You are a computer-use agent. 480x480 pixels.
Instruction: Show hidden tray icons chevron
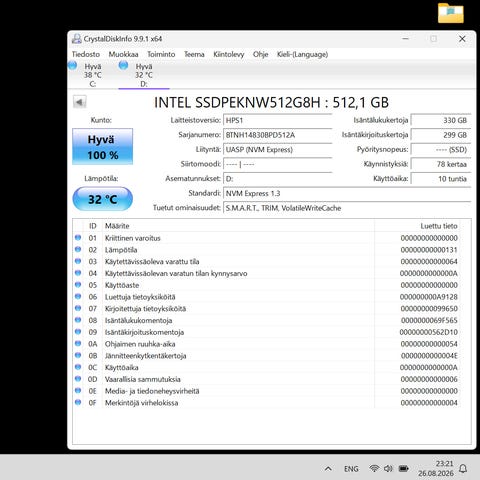[328, 469]
